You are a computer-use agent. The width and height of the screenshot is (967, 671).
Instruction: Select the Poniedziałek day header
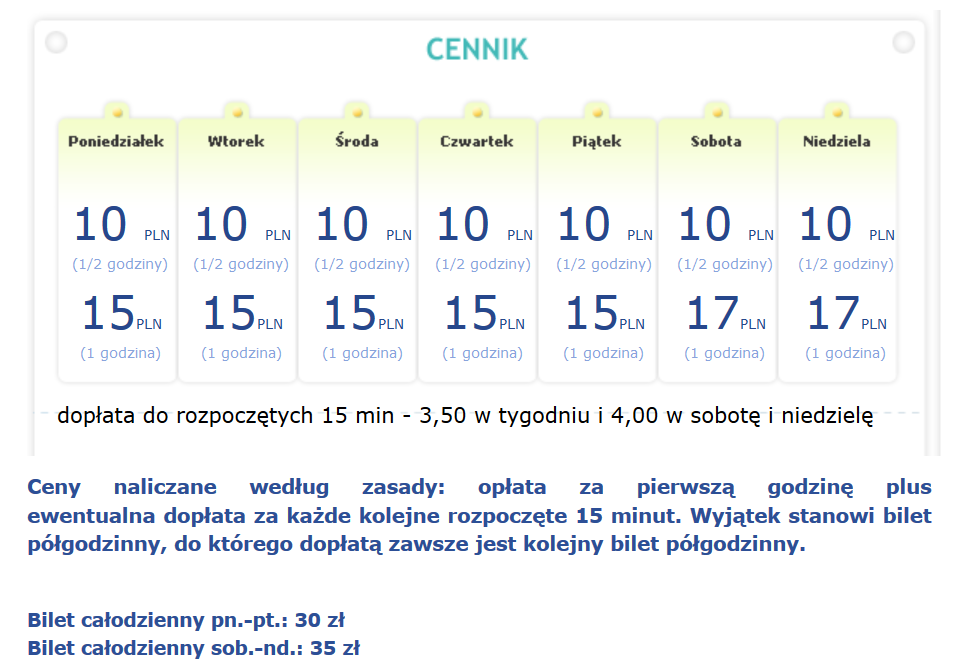[x=116, y=141]
